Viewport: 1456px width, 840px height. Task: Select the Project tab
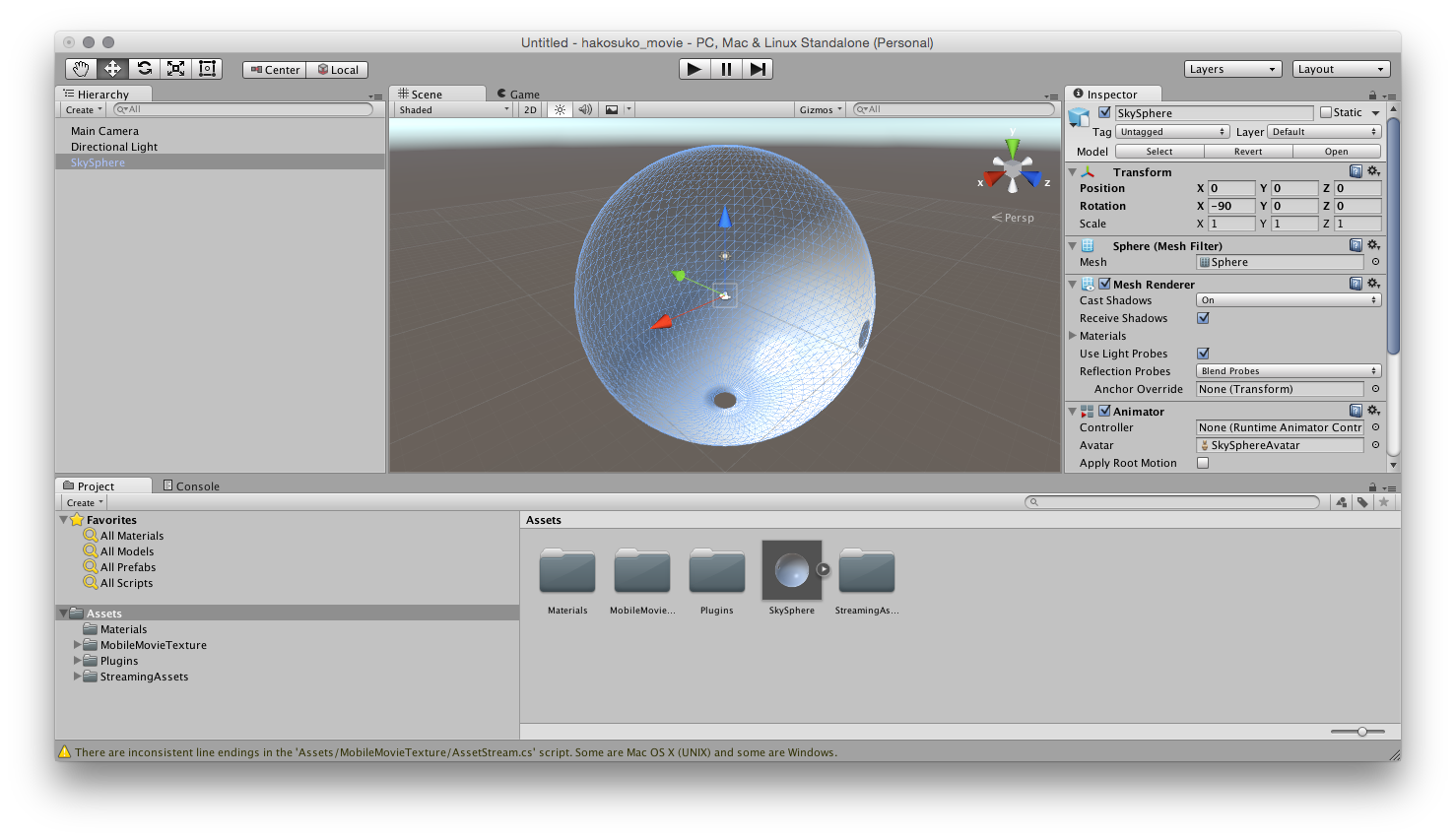point(103,486)
